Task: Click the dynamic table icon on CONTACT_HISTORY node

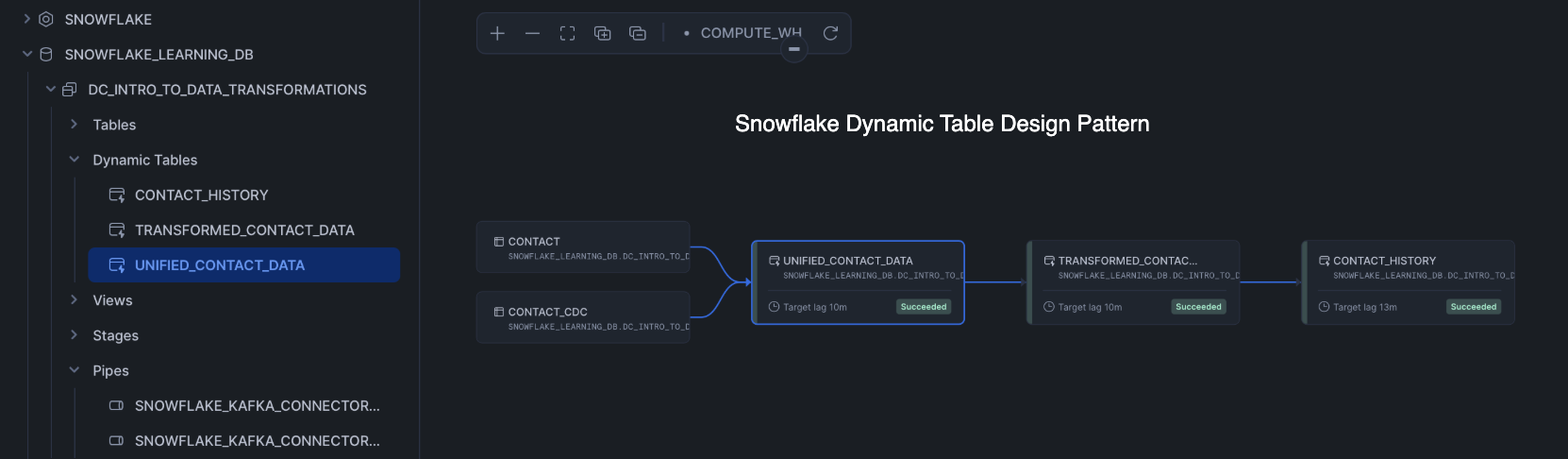Action: click(1325, 261)
